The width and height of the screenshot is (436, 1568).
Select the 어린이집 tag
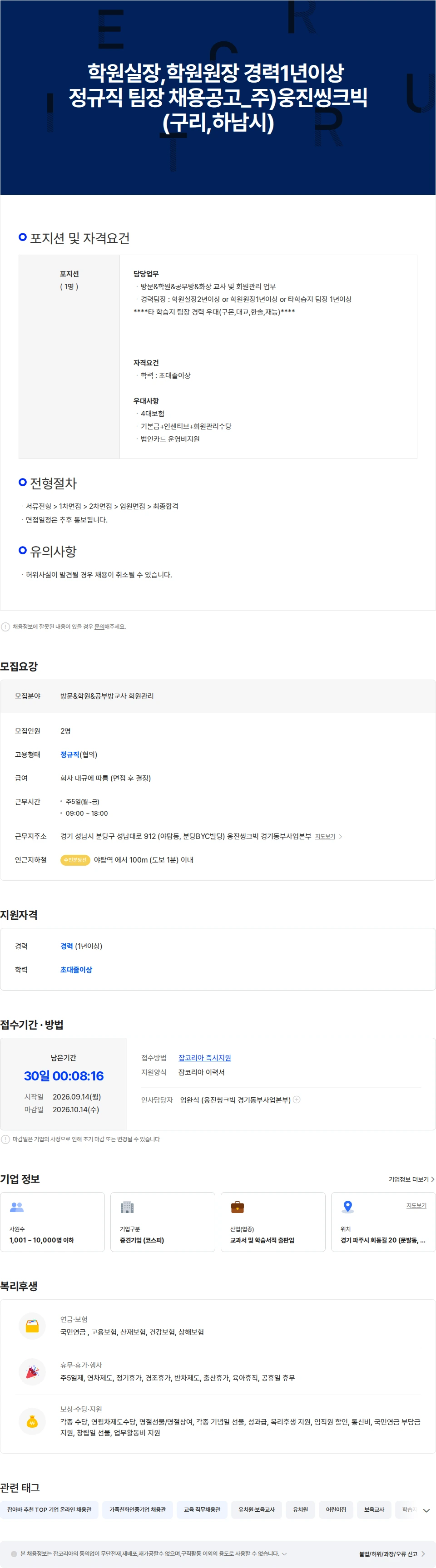(x=336, y=1509)
